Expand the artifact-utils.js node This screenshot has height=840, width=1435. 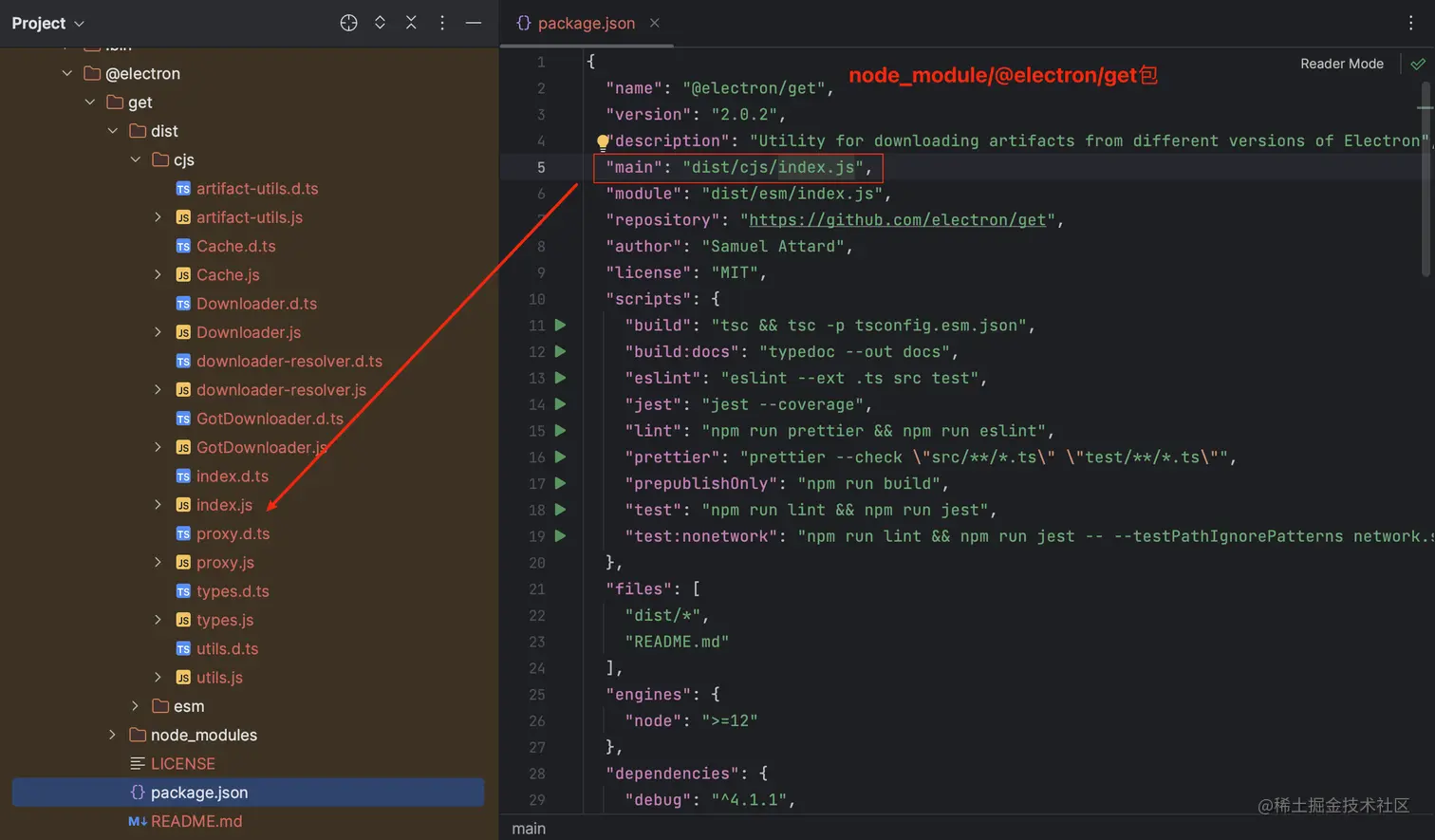[x=158, y=217]
